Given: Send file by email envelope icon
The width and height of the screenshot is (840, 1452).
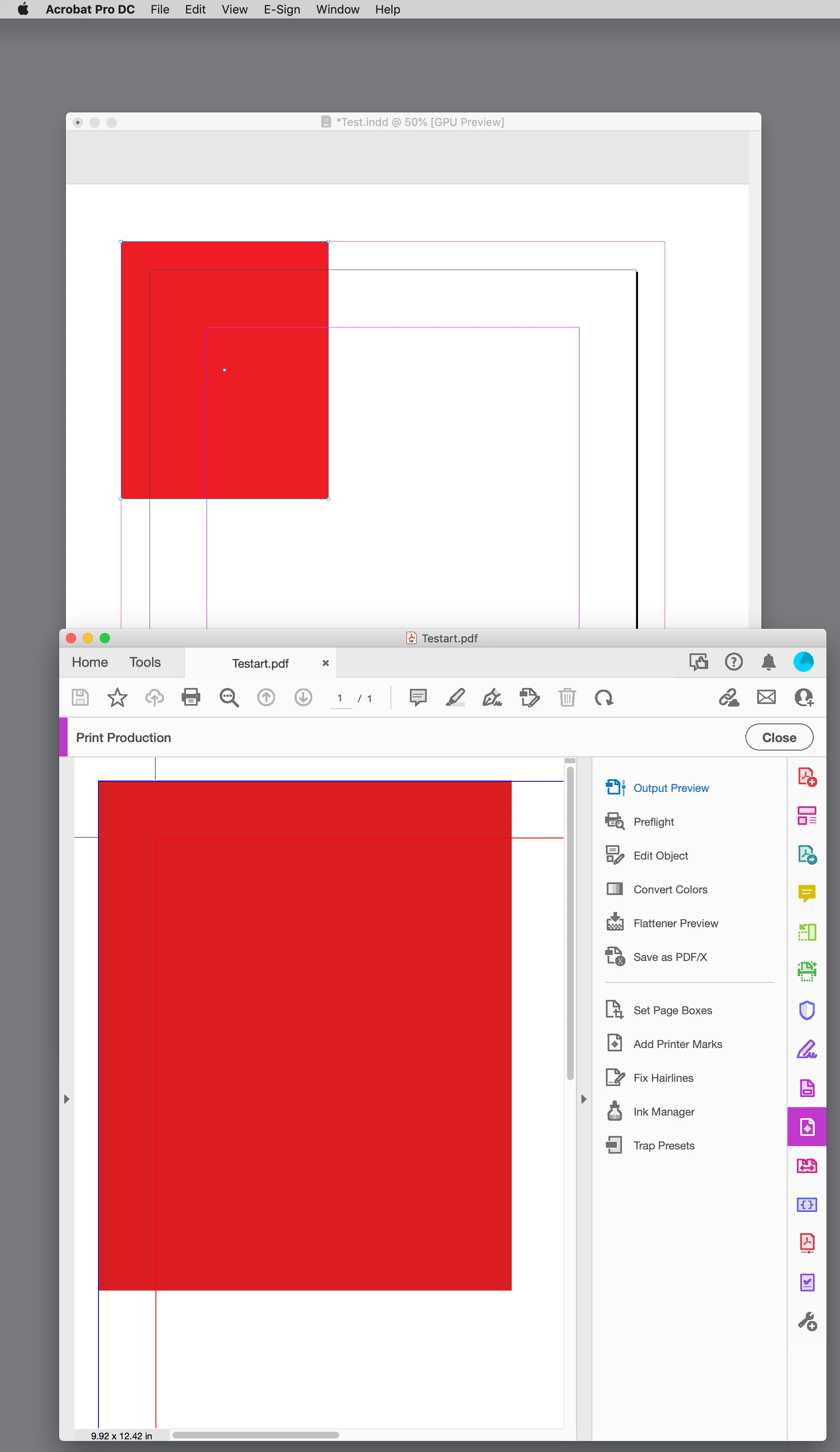Looking at the screenshot, I should pos(766,697).
